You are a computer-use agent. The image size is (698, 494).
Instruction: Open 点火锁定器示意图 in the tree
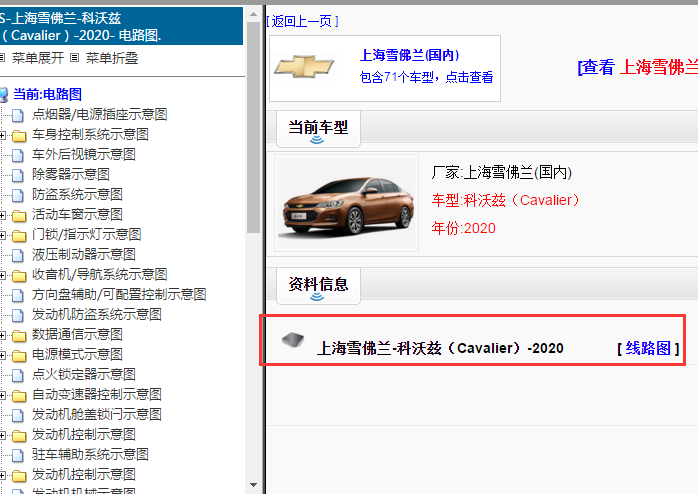[84, 375]
